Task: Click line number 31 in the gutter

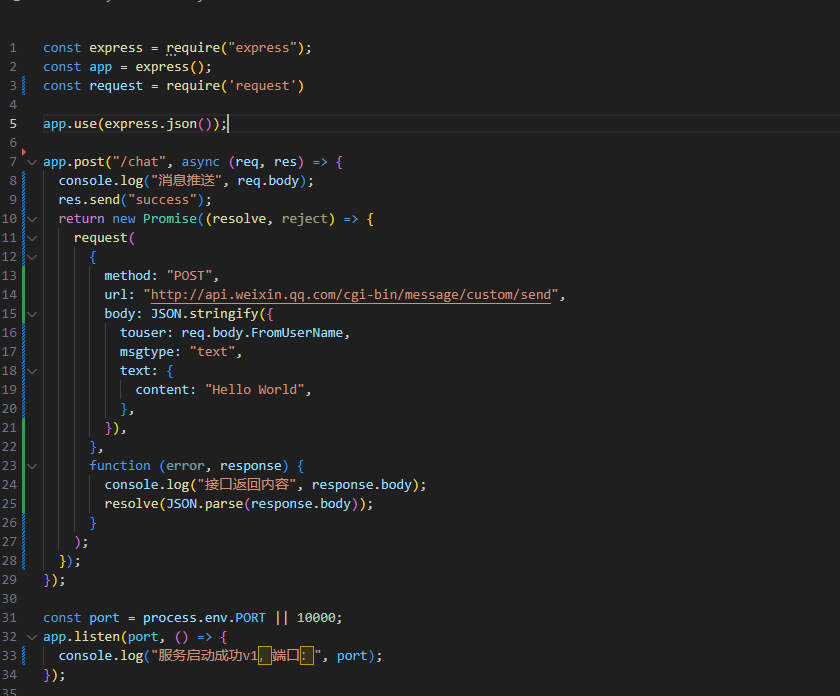Action: [10, 618]
